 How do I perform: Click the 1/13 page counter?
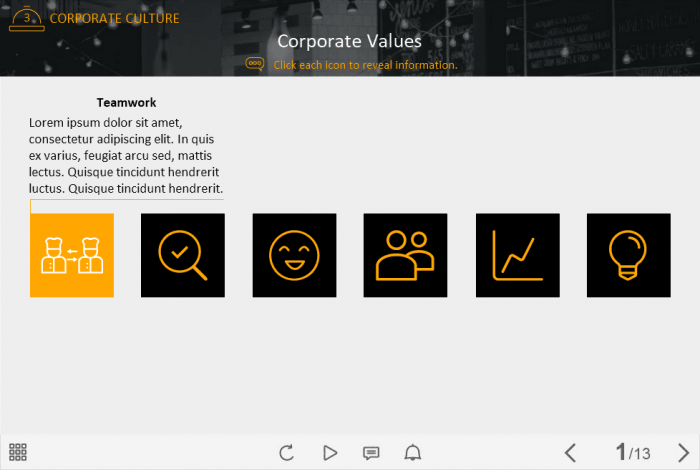[x=632, y=453]
